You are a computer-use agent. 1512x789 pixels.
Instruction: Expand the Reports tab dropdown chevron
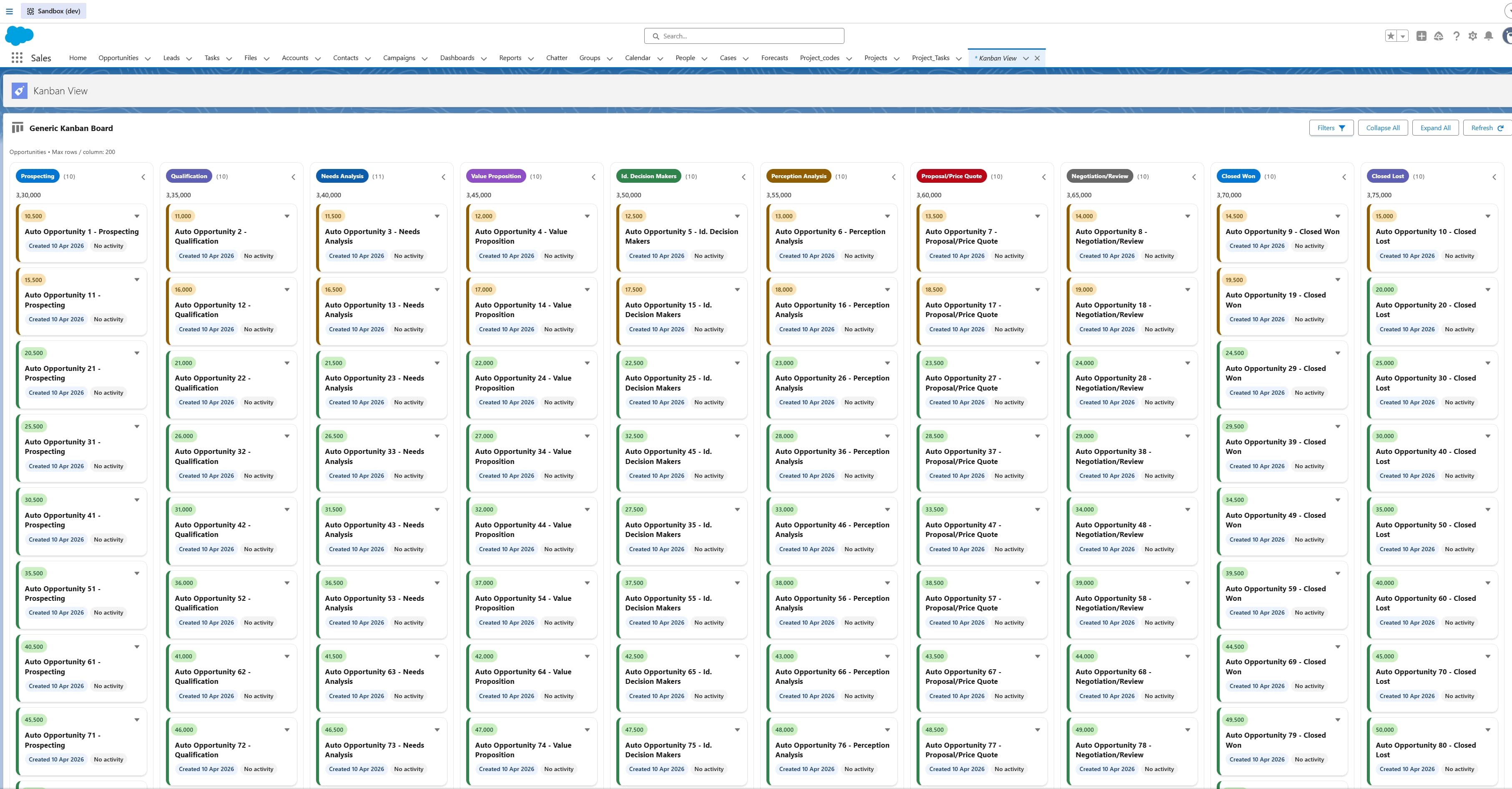pyautogui.click(x=530, y=59)
